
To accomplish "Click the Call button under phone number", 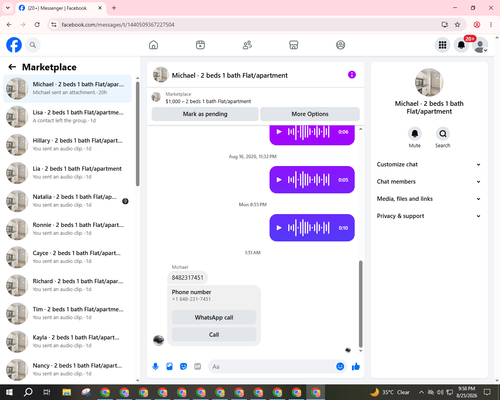I will 214,334.
